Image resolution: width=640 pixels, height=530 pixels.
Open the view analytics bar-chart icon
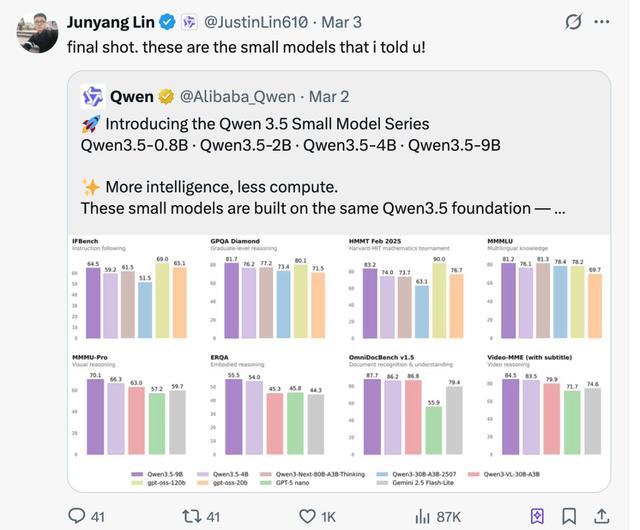click(422, 516)
